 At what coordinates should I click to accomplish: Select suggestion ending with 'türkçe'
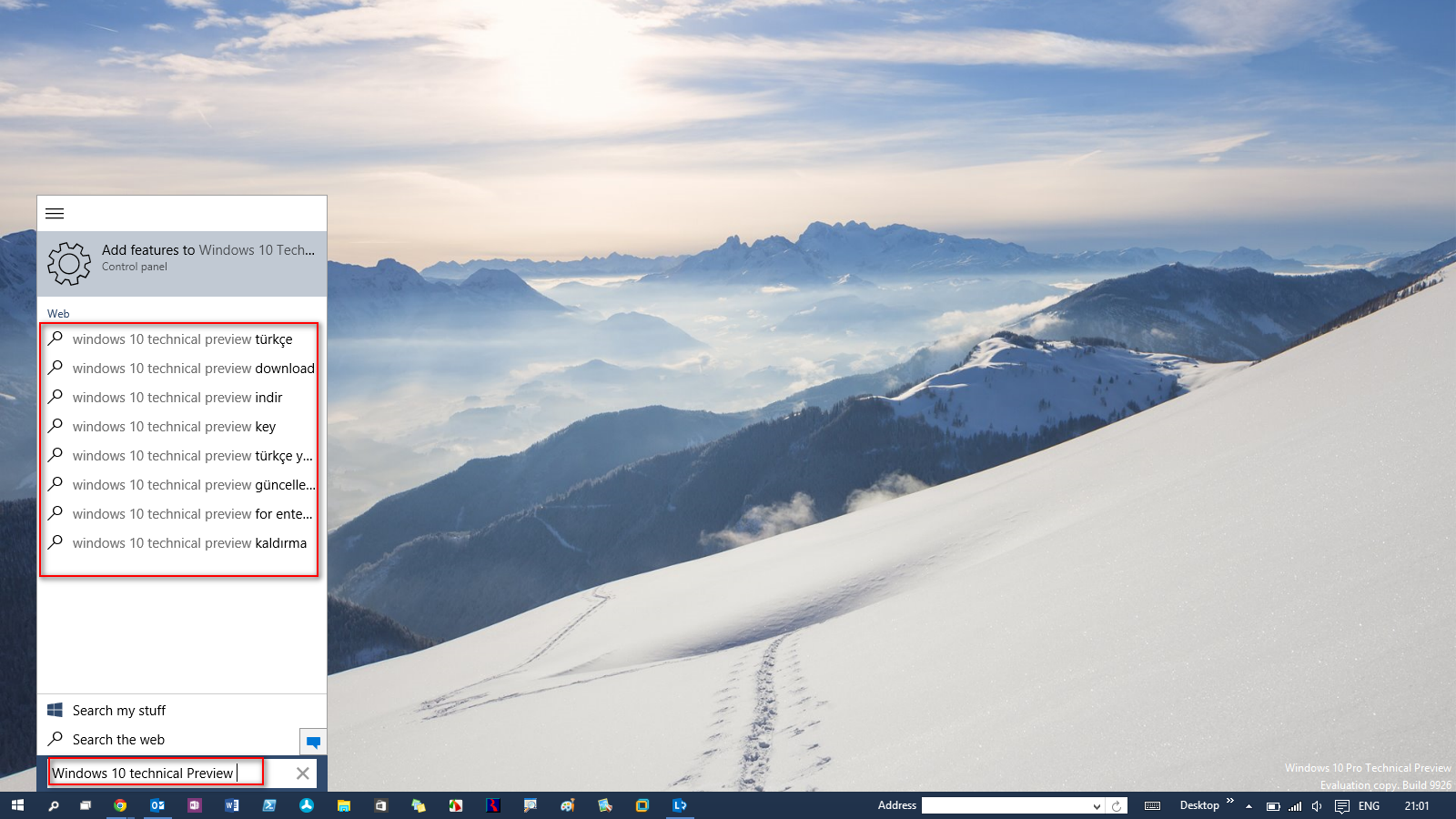(182, 339)
